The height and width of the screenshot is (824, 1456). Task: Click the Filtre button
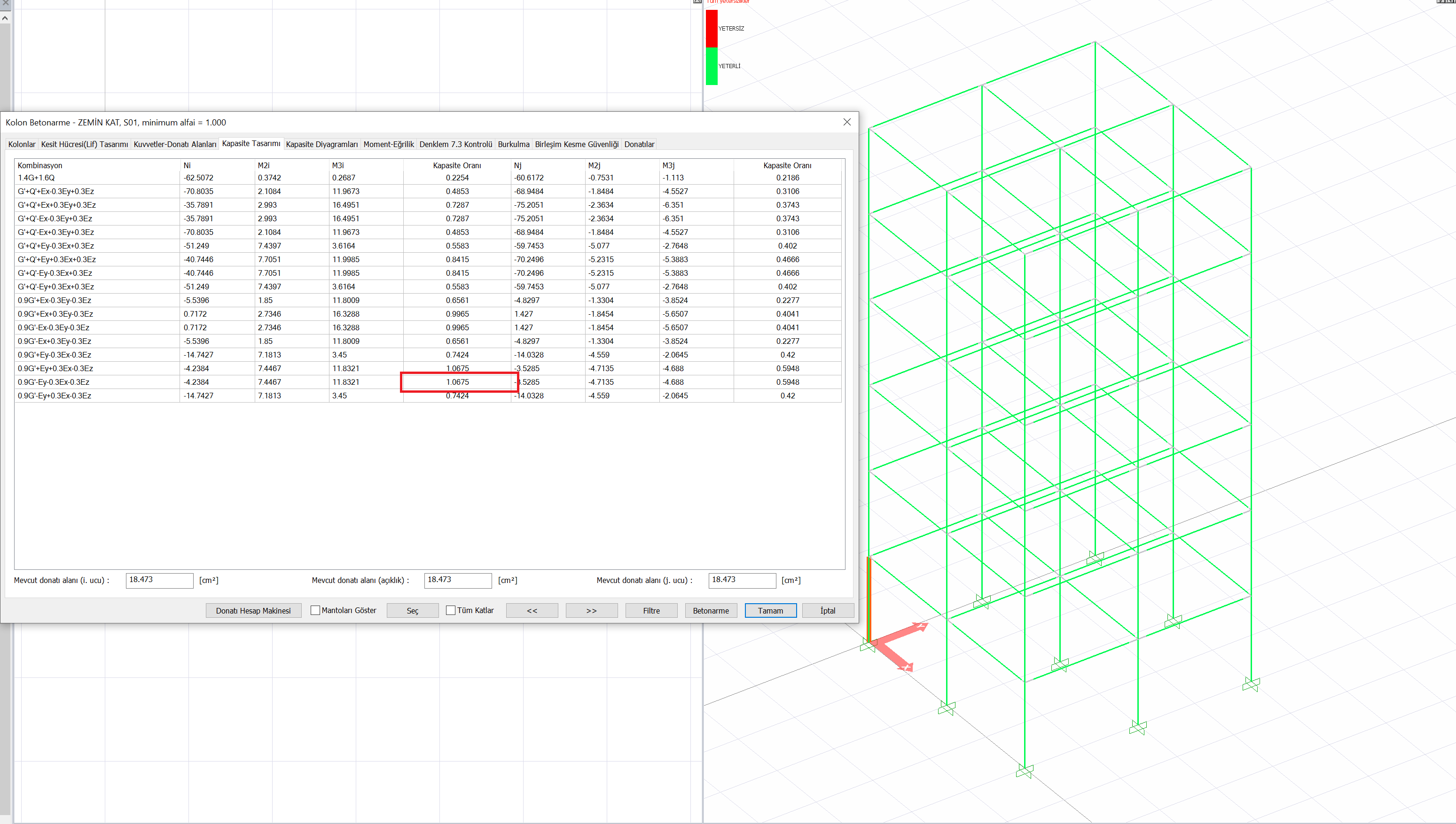pyautogui.click(x=651, y=611)
